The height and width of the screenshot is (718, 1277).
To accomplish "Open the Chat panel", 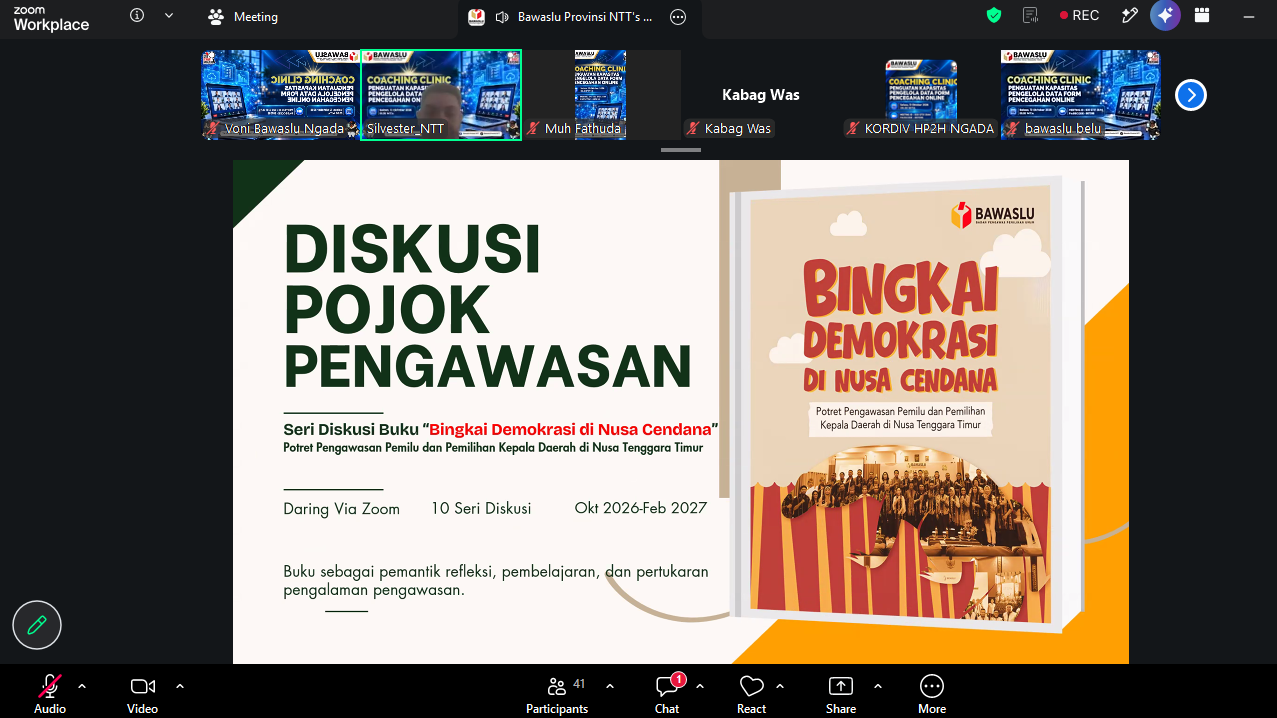I will tap(667, 693).
